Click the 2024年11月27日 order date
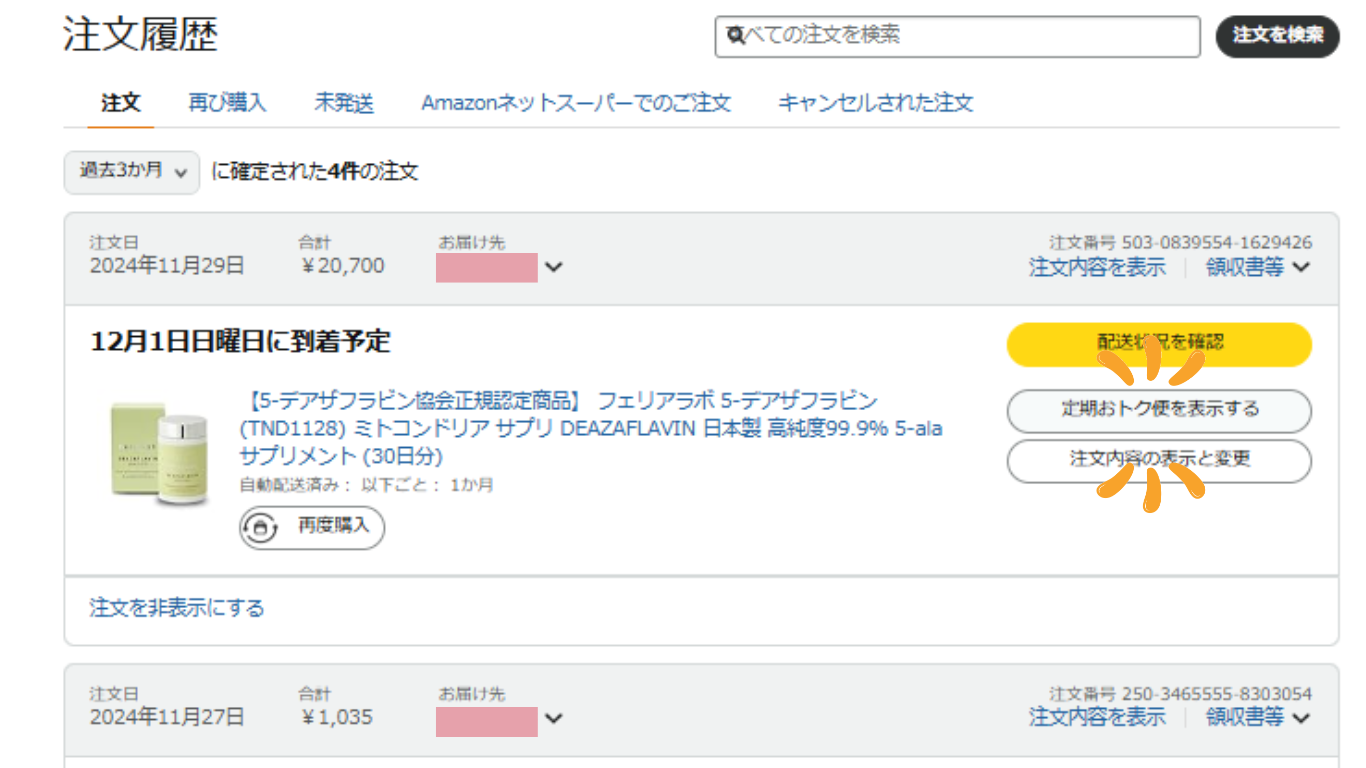 coord(167,717)
